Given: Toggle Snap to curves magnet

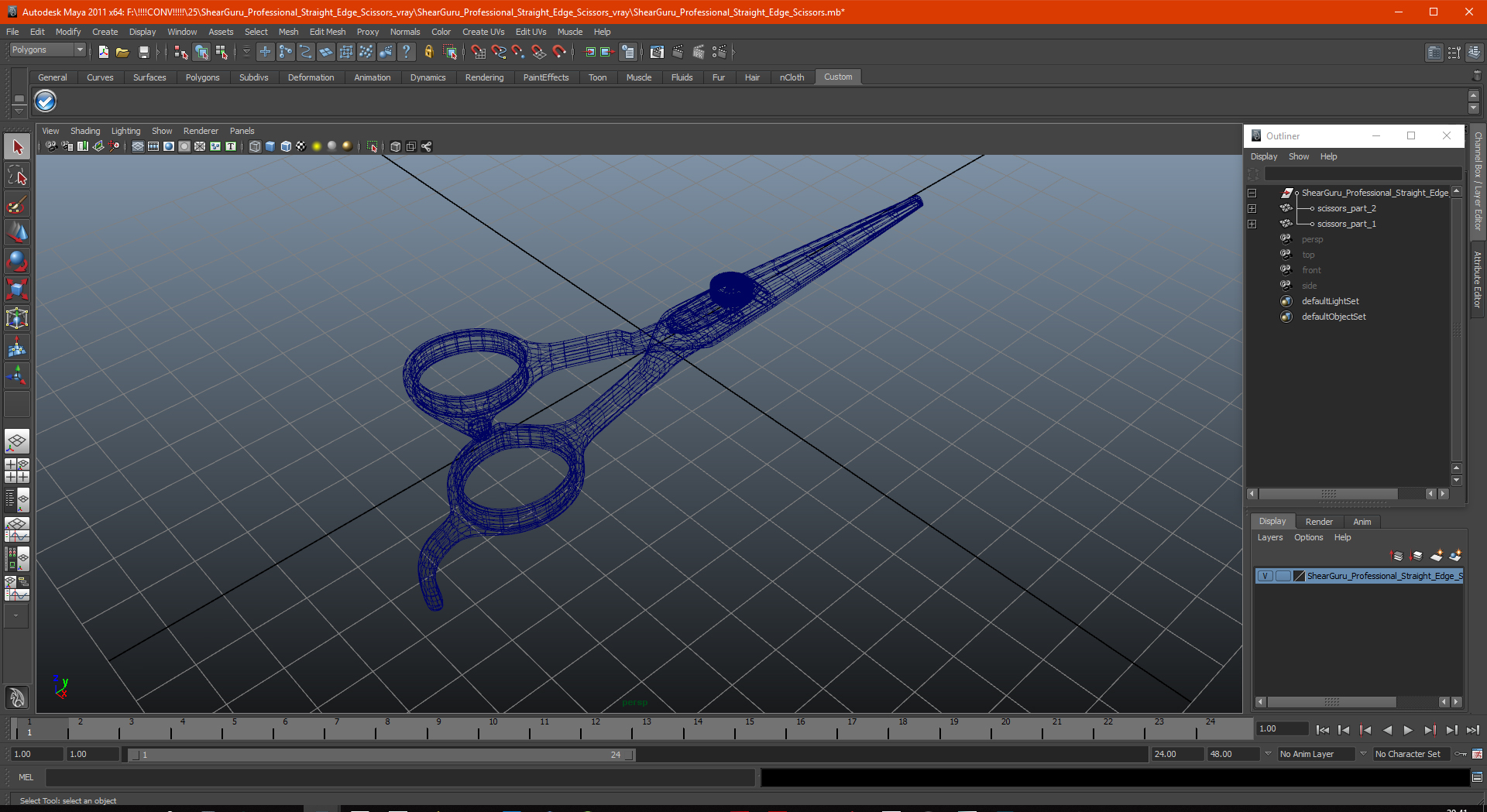Looking at the screenshot, I should (x=498, y=52).
